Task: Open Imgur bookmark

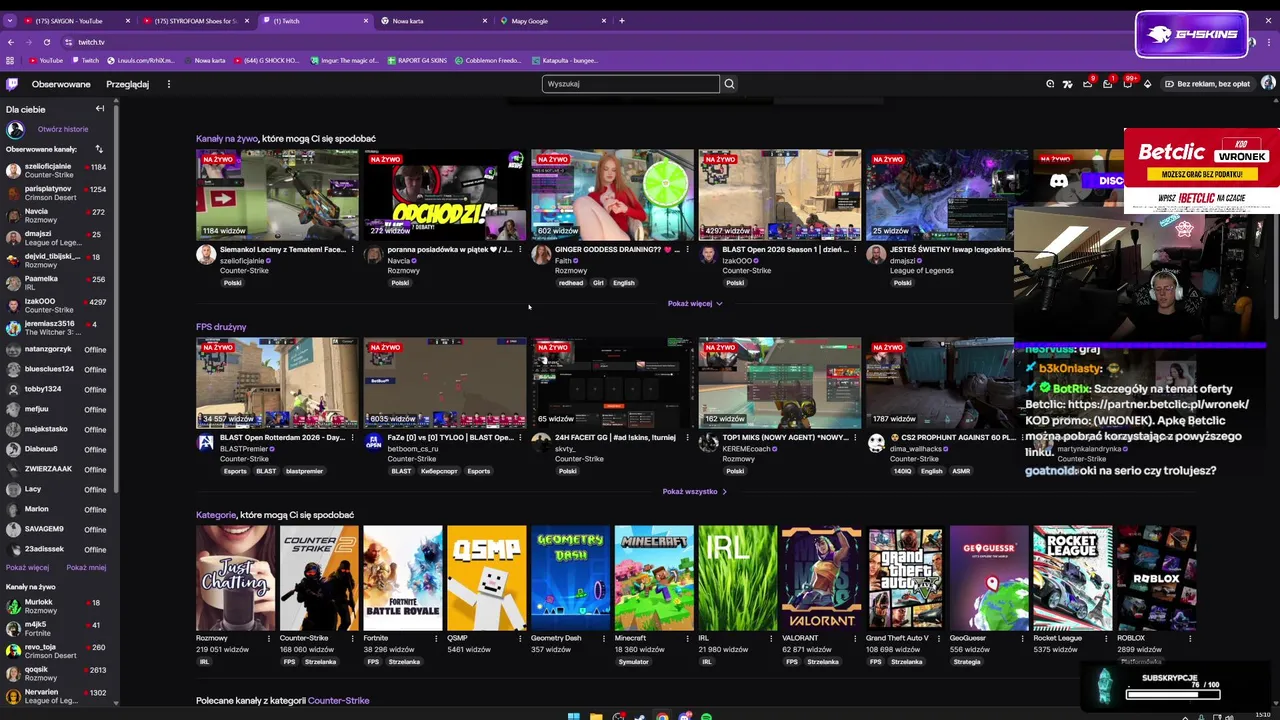Action: (x=344, y=60)
